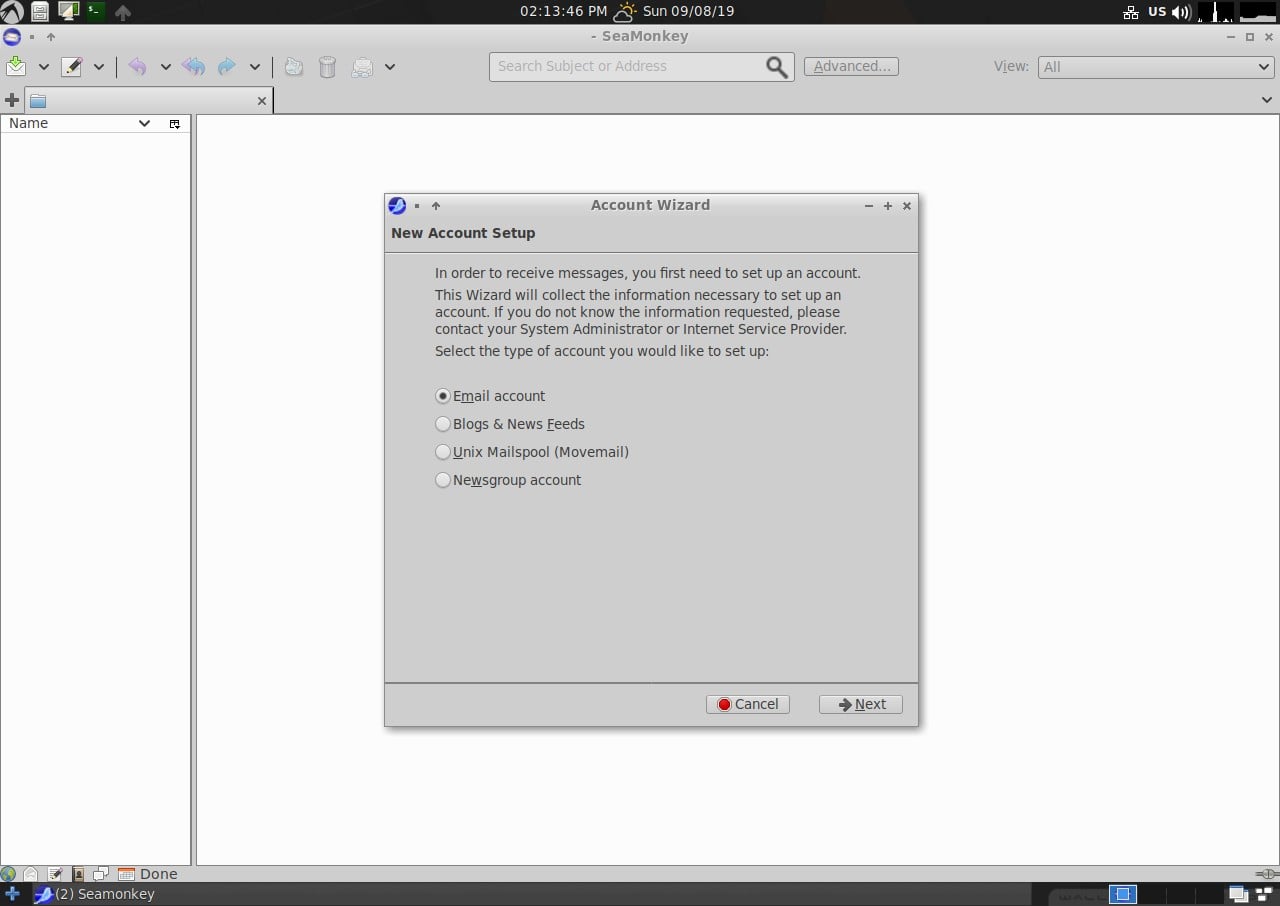Launch the terminal from top panel
This screenshot has width=1280, height=906.
(x=95, y=12)
